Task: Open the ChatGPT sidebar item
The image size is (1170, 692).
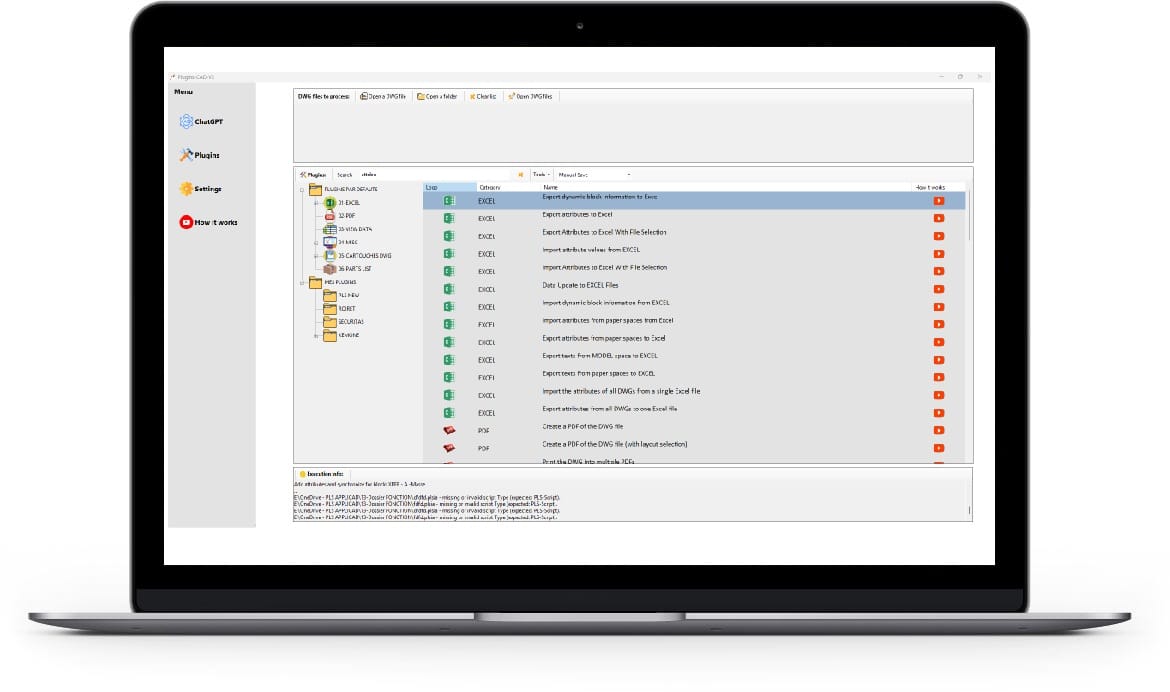Action: (201, 122)
